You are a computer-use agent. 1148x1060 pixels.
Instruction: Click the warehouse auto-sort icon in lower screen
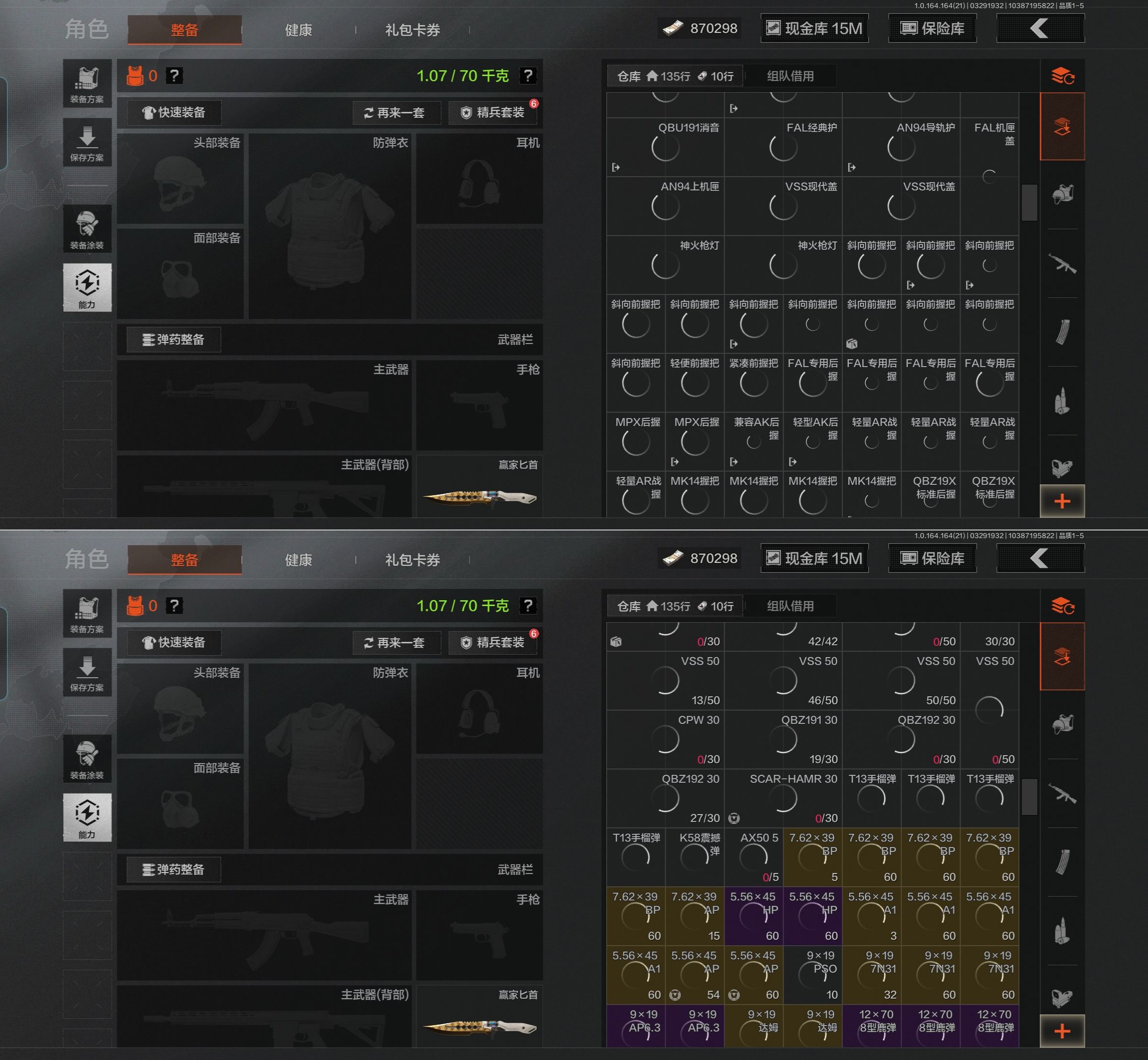pos(1062,606)
